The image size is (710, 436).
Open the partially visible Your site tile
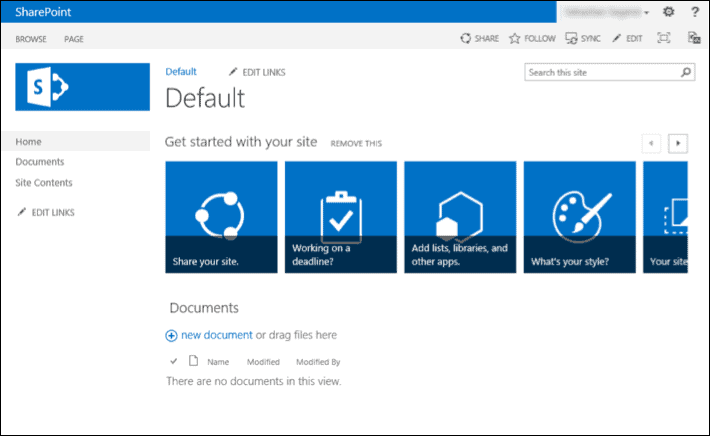coord(666,217)
